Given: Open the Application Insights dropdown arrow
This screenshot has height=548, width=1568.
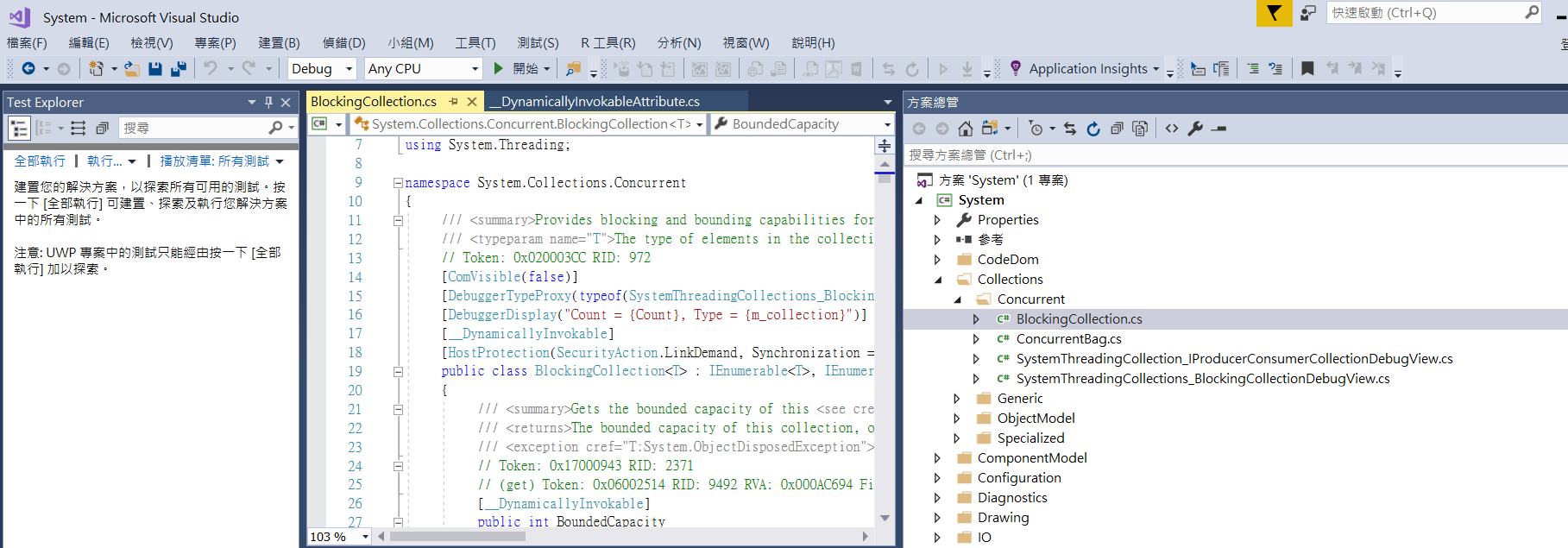Looking at the screenshot, I should [1156, 69].
